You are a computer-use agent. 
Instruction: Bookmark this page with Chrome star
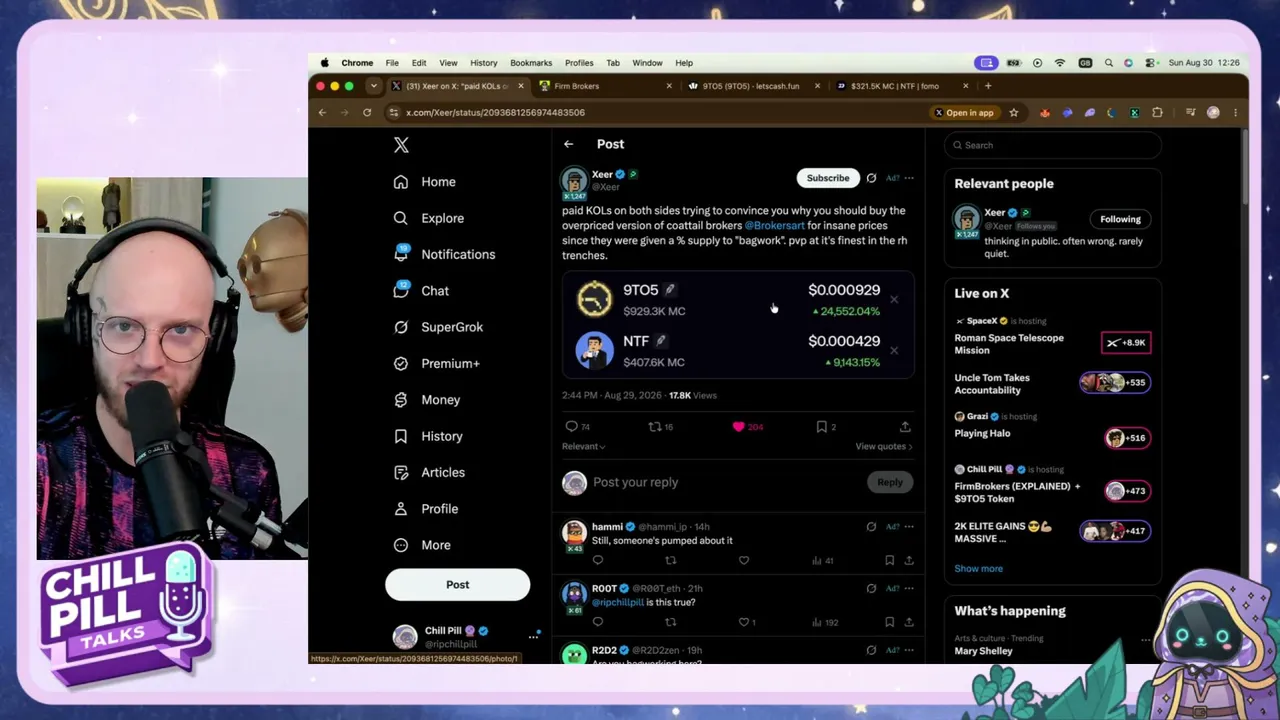click(1014, 113)
